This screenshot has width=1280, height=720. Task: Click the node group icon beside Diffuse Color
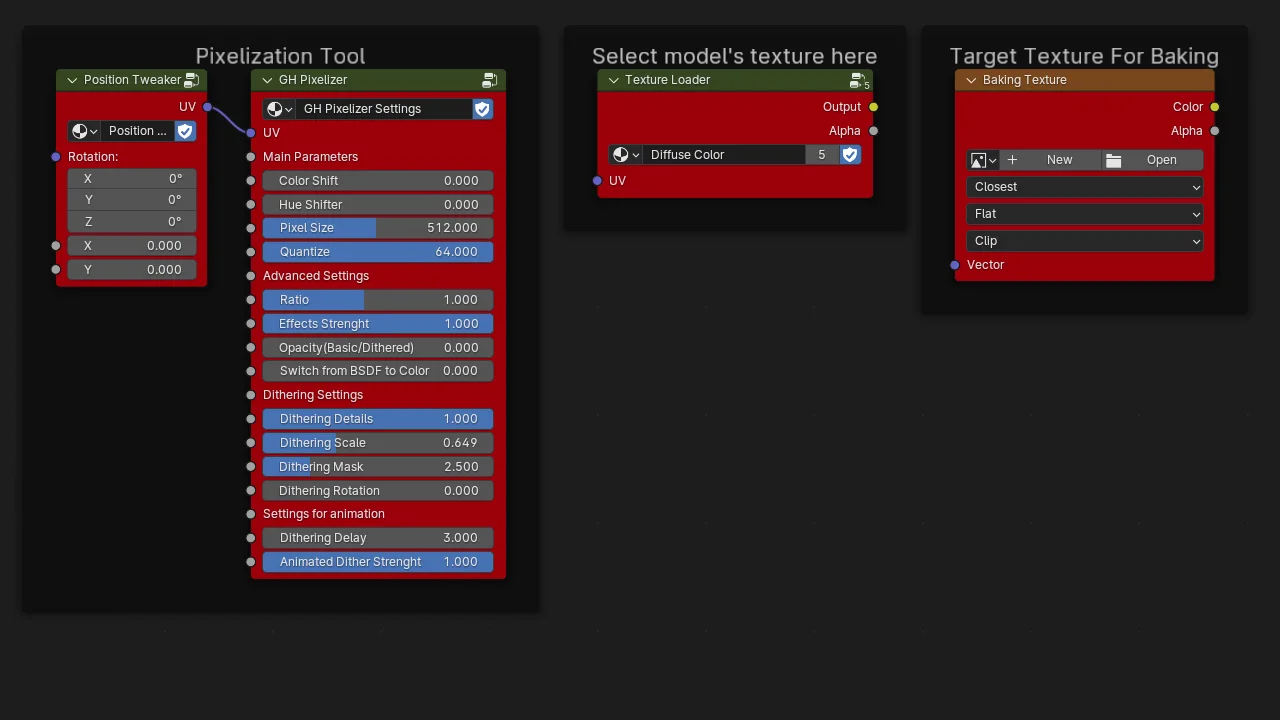click(621, 154)
